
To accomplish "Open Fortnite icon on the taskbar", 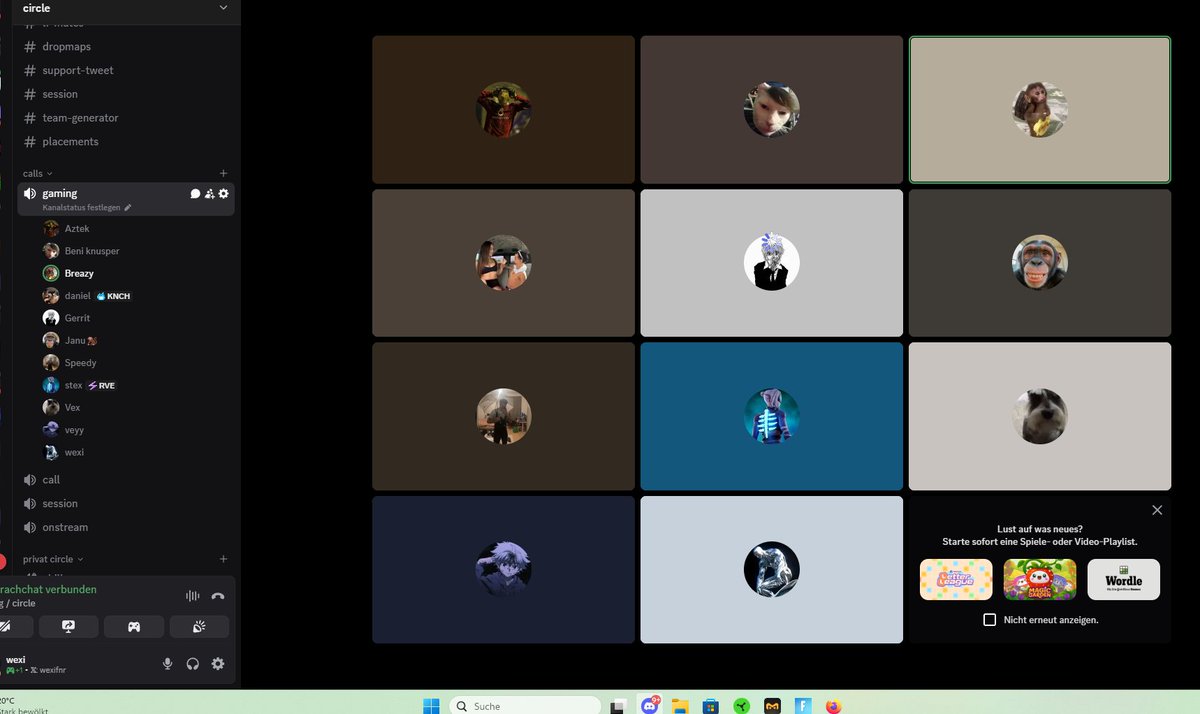I will pyautogui.click(x=803, y=706).
